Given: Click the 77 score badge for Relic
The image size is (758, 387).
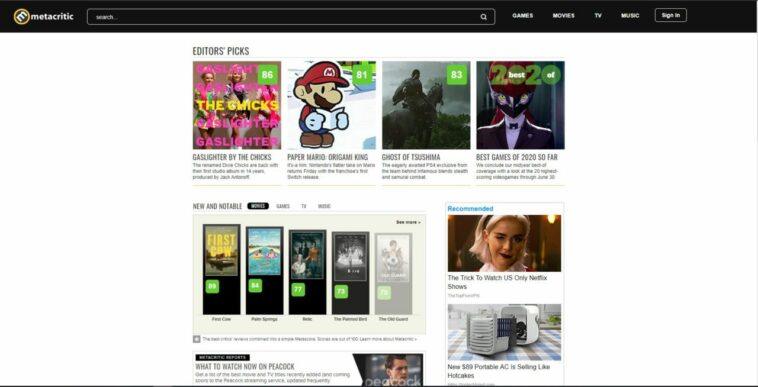Looking at the screenshot, I should [x=298, y=290].
